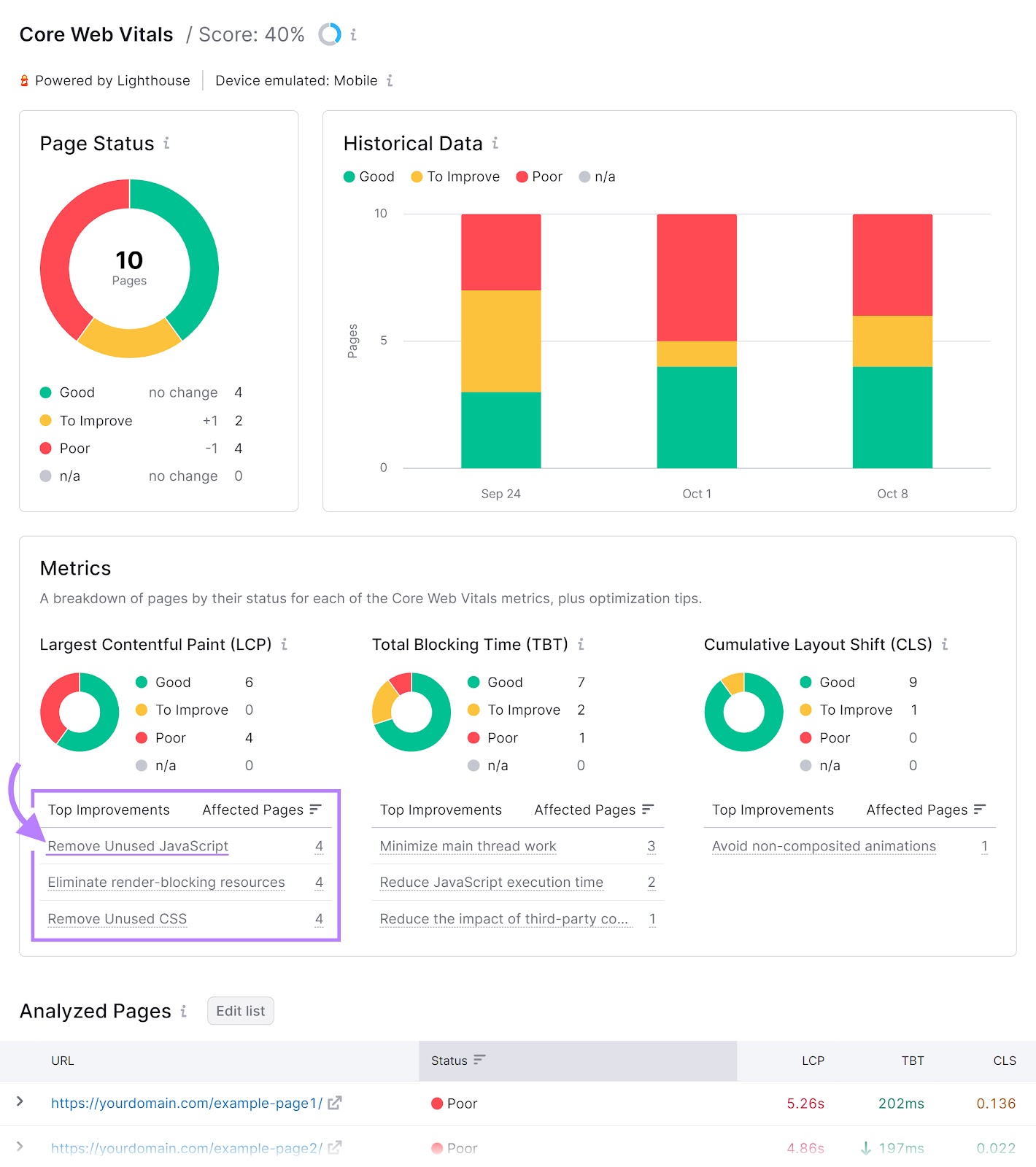This screenshot has height=1167, width=1036.
Task: Open Eliminate render-blocking resources tip
Action: [x=166, y=883]
